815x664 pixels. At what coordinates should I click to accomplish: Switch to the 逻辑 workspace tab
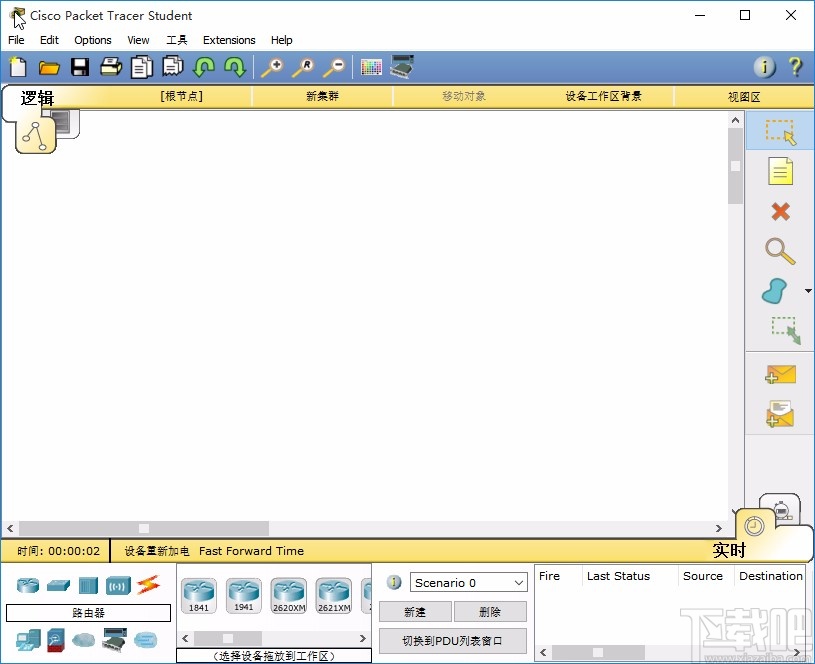click(x=37, y=97)
